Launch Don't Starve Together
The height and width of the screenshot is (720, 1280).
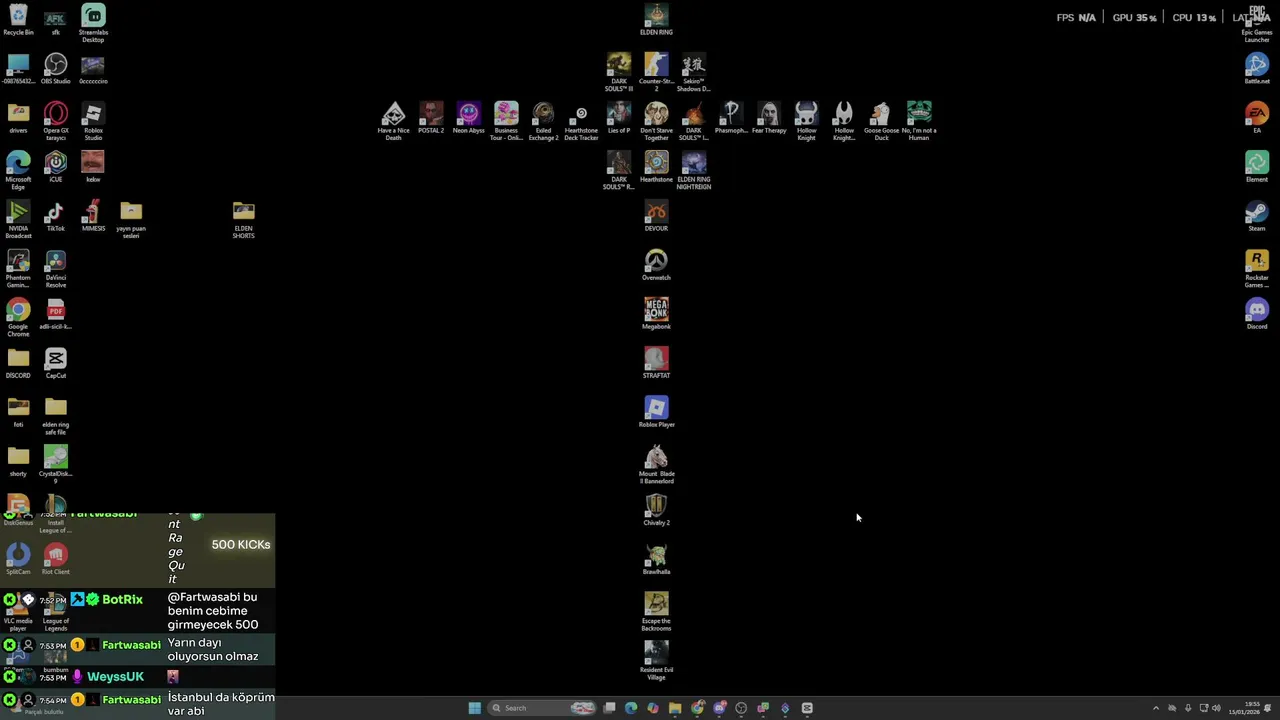tap(656, 121)
